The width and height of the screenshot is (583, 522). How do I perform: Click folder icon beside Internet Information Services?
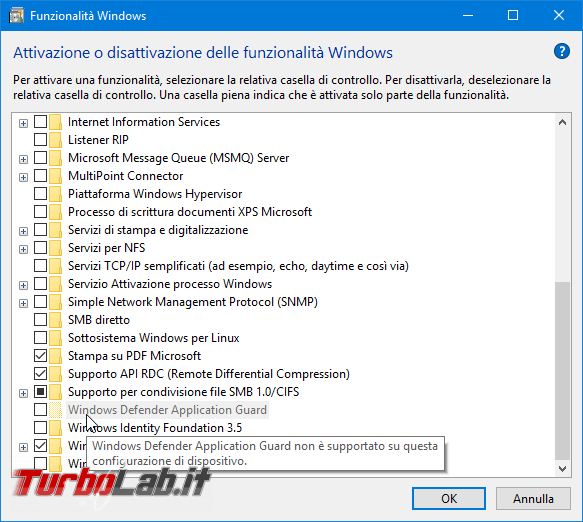(x=55, y=122)
